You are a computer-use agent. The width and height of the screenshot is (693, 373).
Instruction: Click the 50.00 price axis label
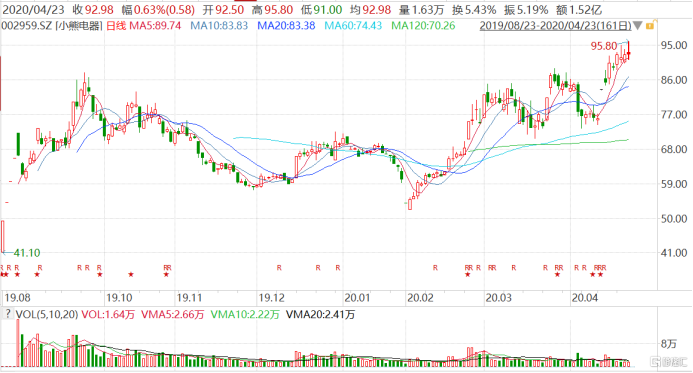click(x=674, y=218)
